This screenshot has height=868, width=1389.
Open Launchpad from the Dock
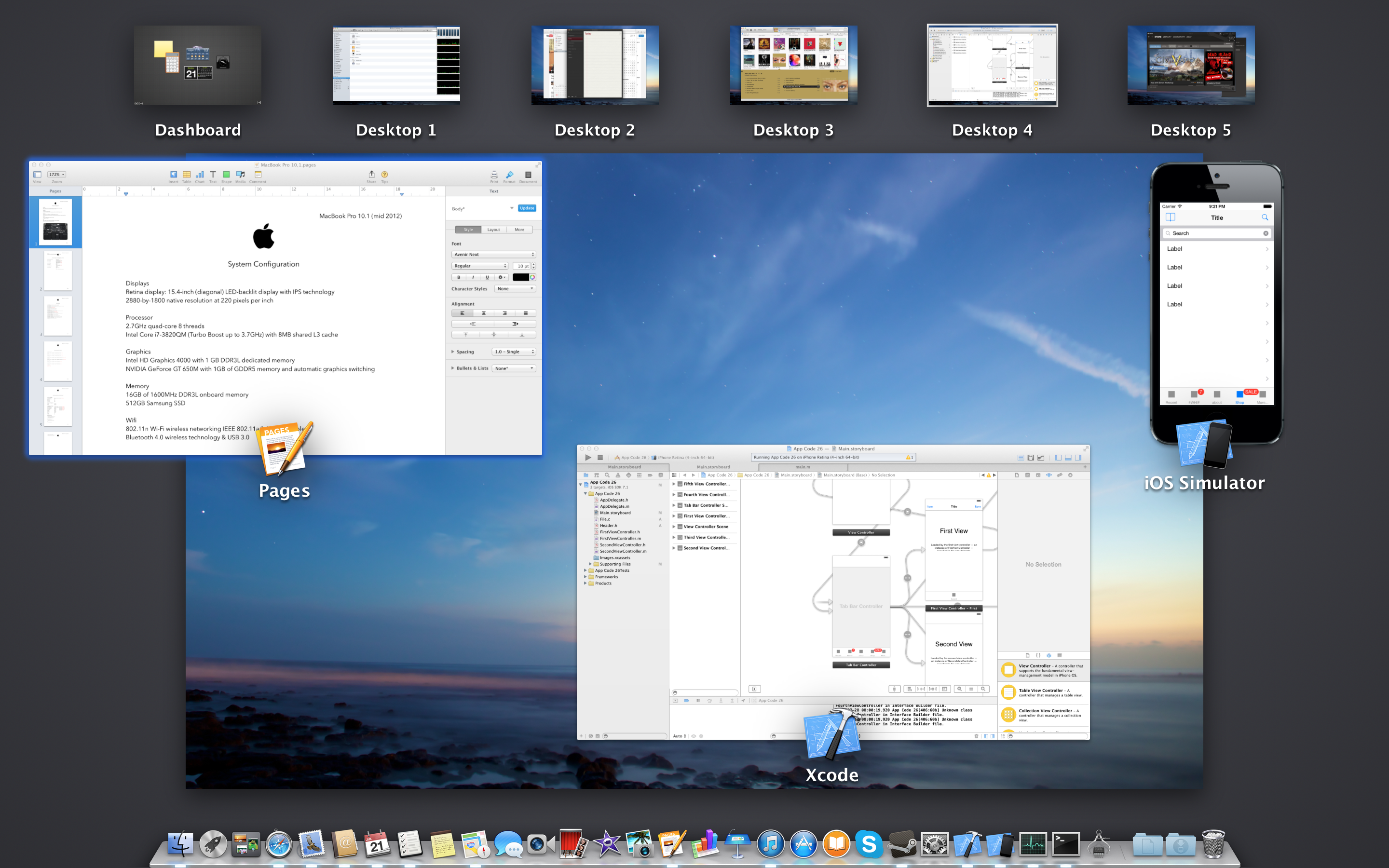[213, 843]
